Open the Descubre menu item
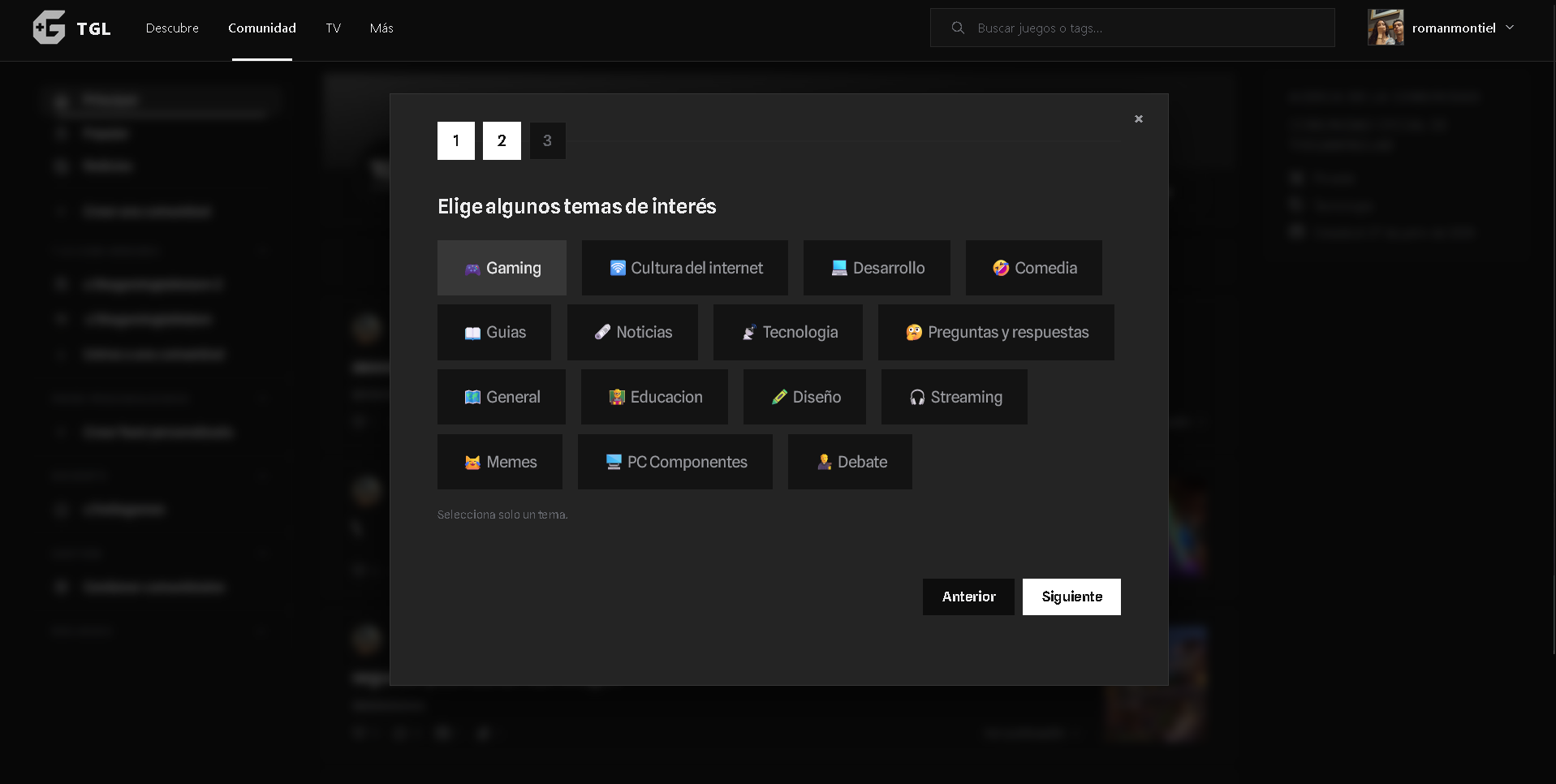This screenshot has height=784, width=1556. [172, 28]
